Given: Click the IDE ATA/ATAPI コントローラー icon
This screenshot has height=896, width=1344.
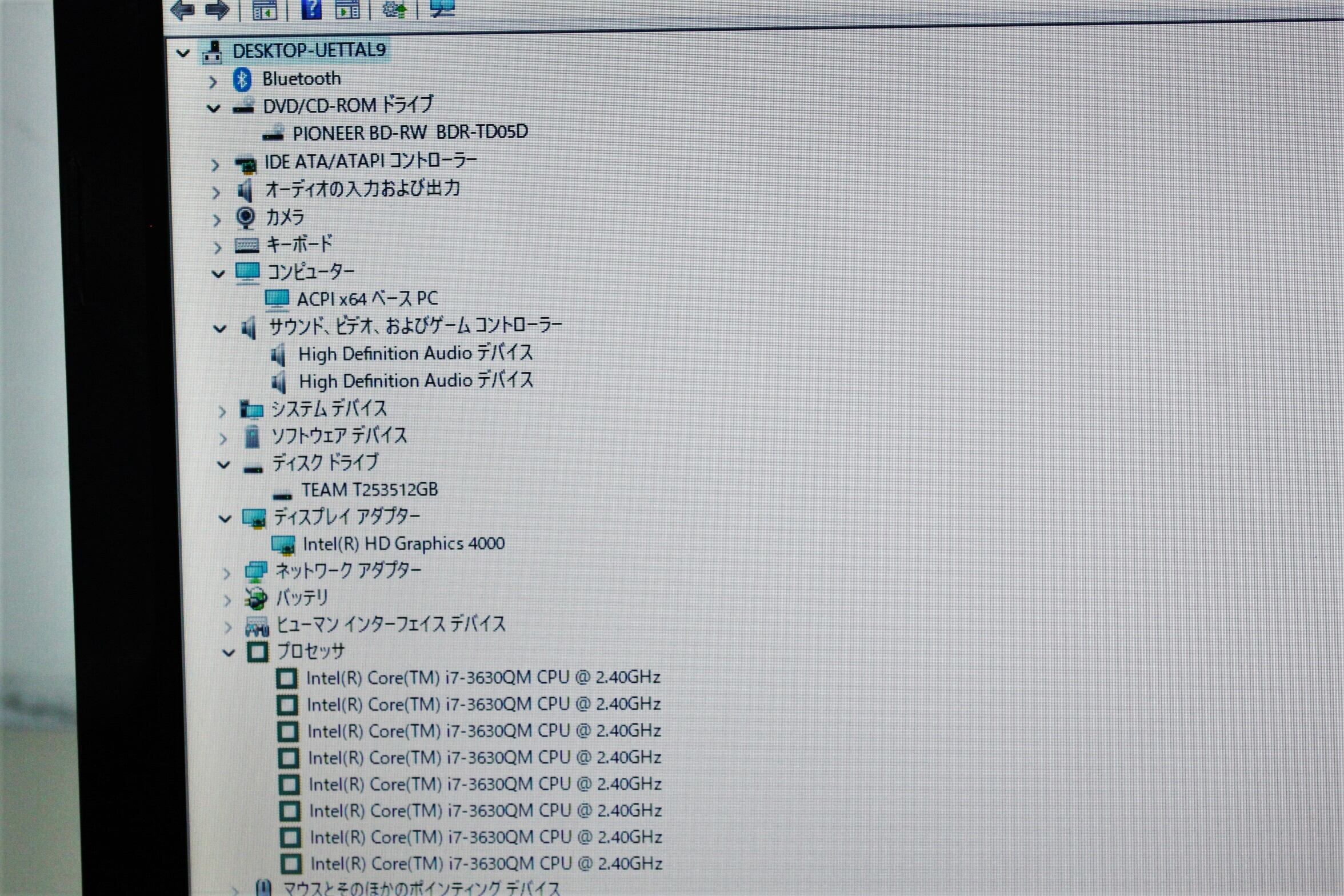Looking at the screenshot, I should click(246, 164).
